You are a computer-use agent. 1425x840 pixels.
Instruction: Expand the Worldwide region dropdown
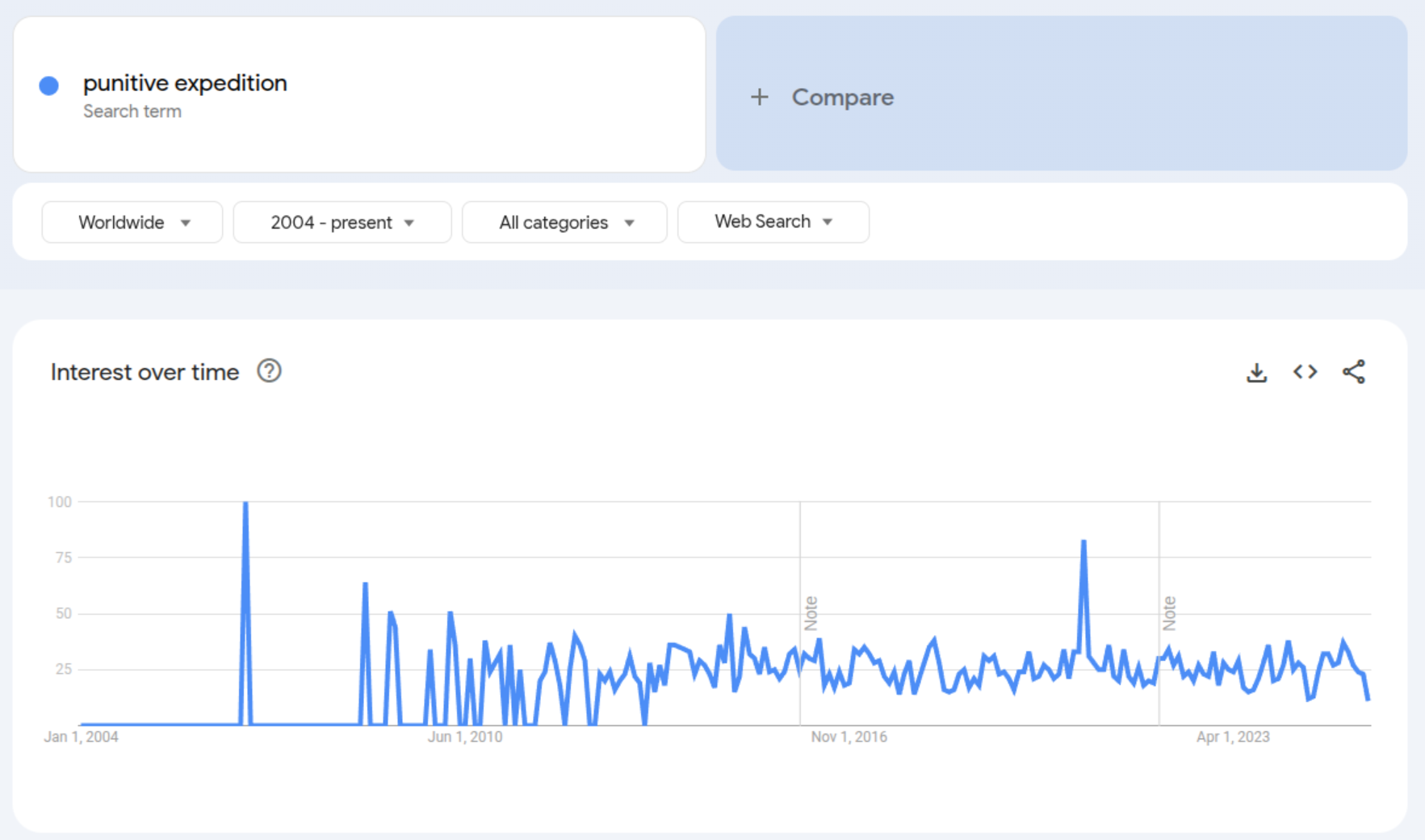(x=132, y=222)
